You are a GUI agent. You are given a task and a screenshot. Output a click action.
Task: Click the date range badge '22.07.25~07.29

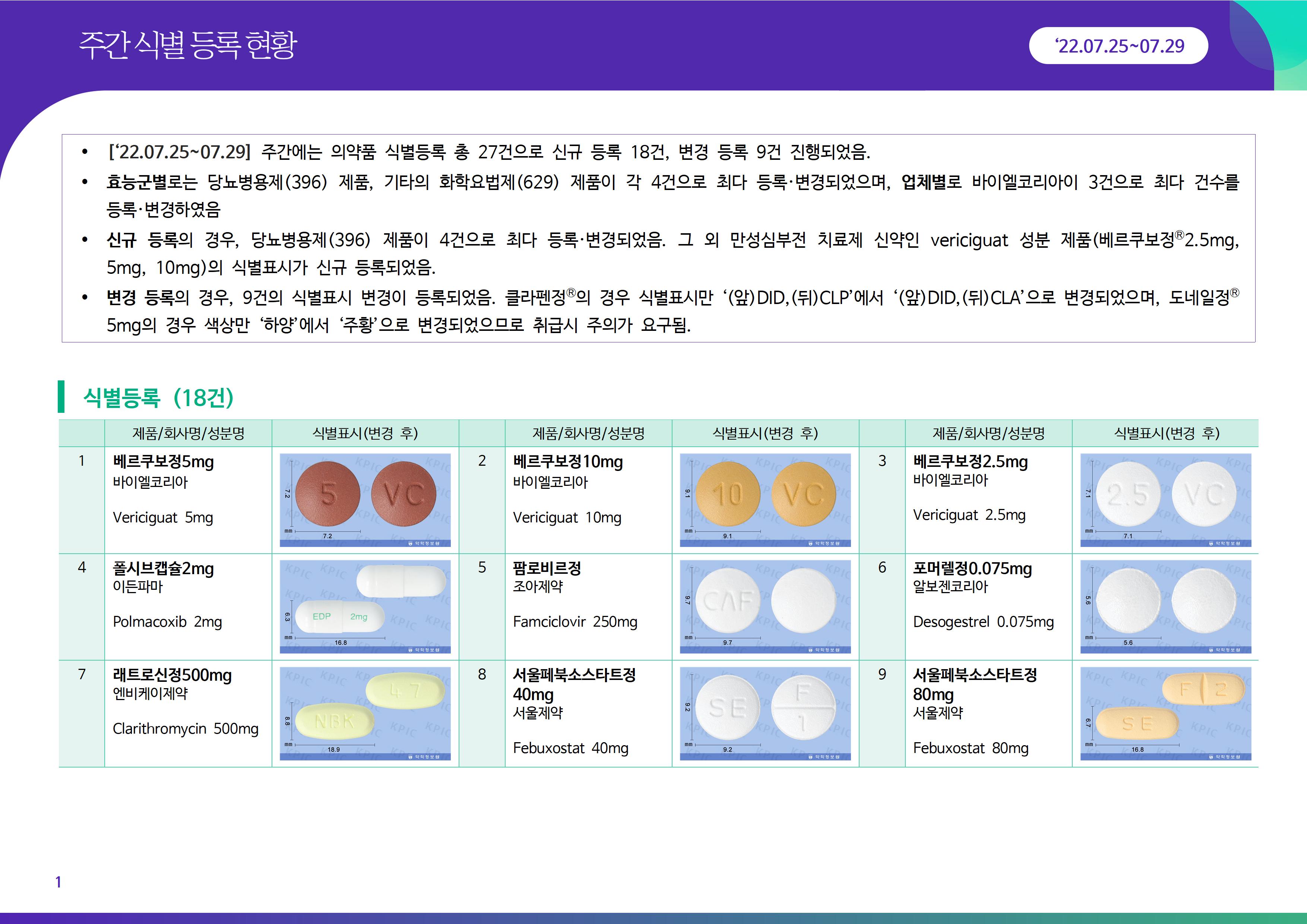tap(1118, 45)
